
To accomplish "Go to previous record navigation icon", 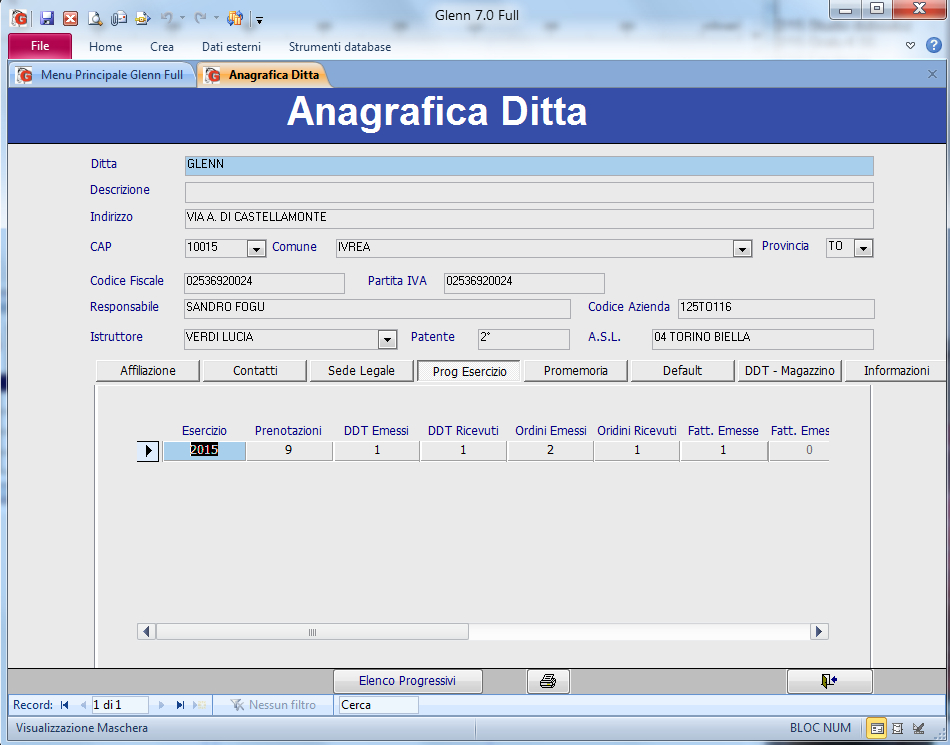I will [83, 705].
